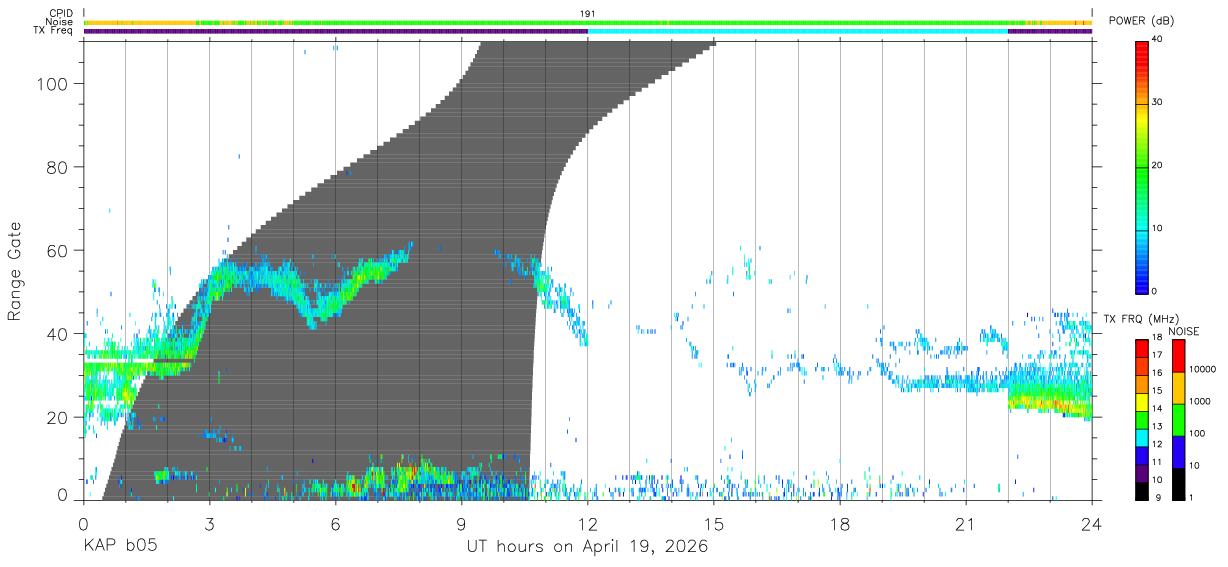1228x567 pixels.
Task: Click the x-axis tick label 15
Action: (x=714, y=523)
